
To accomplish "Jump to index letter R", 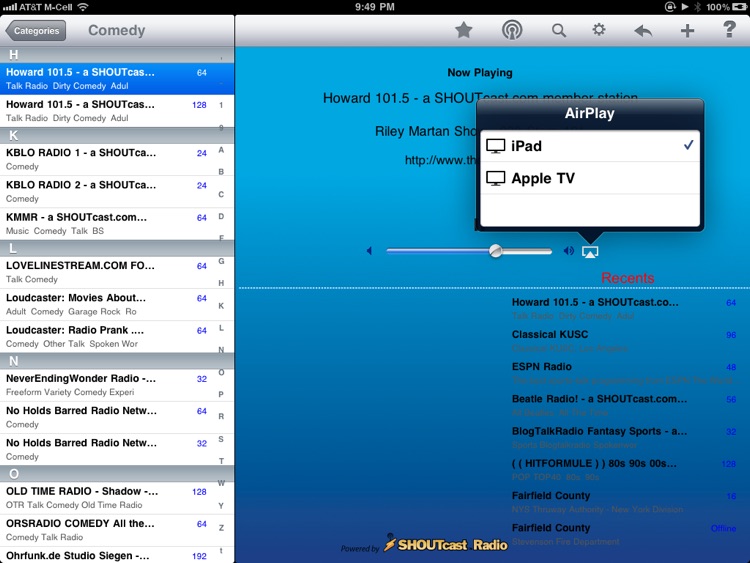I will (x=221, y=416).
